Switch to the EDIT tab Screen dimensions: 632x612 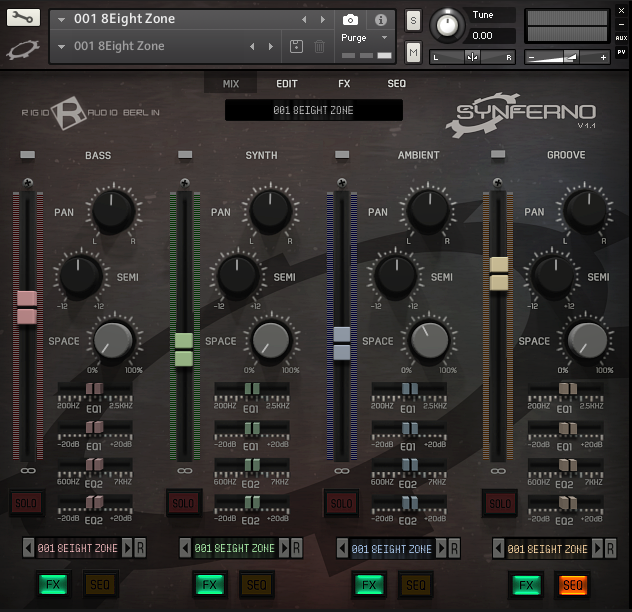287,84
